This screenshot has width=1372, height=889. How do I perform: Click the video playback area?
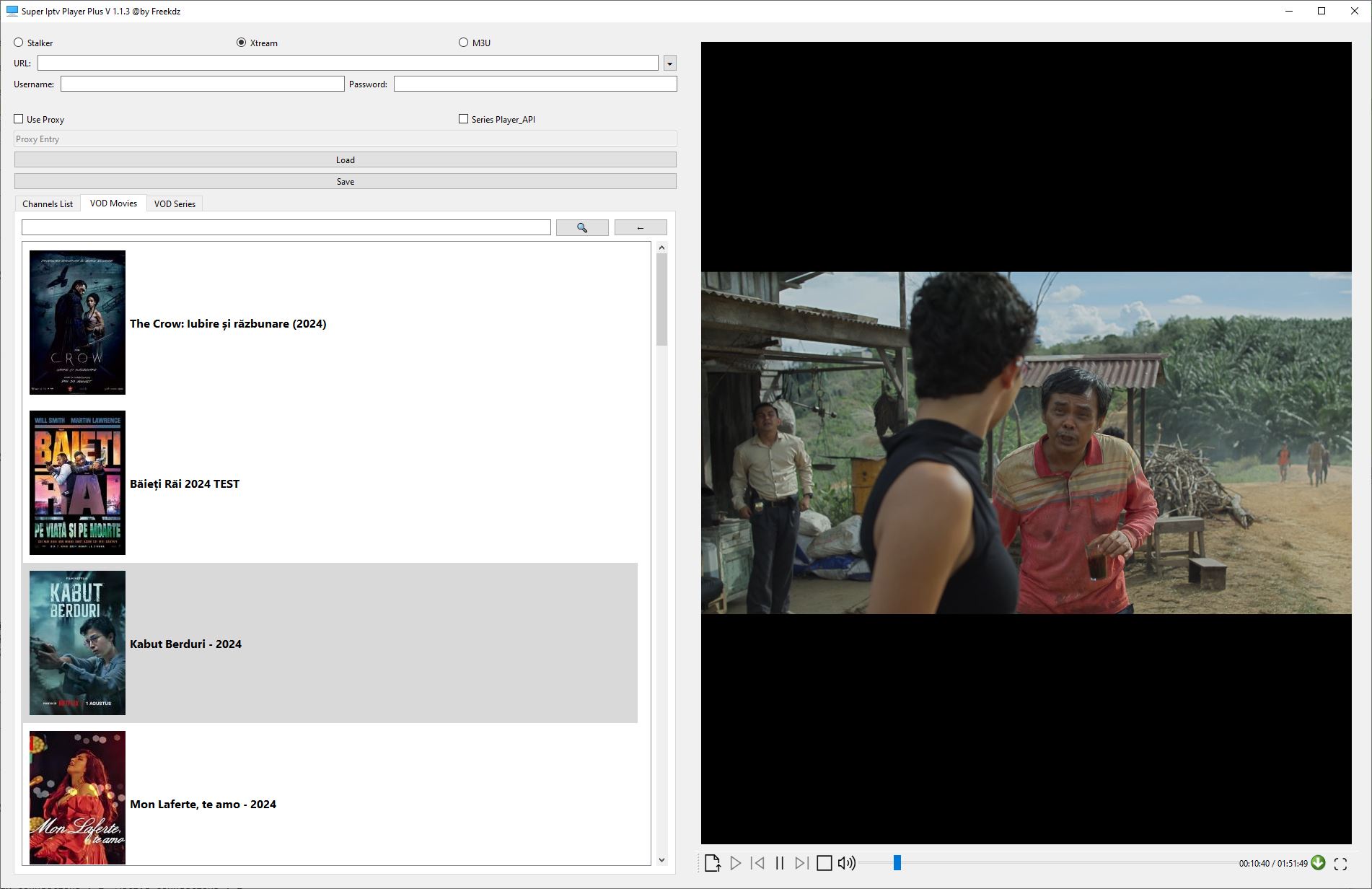(1026, 442)
